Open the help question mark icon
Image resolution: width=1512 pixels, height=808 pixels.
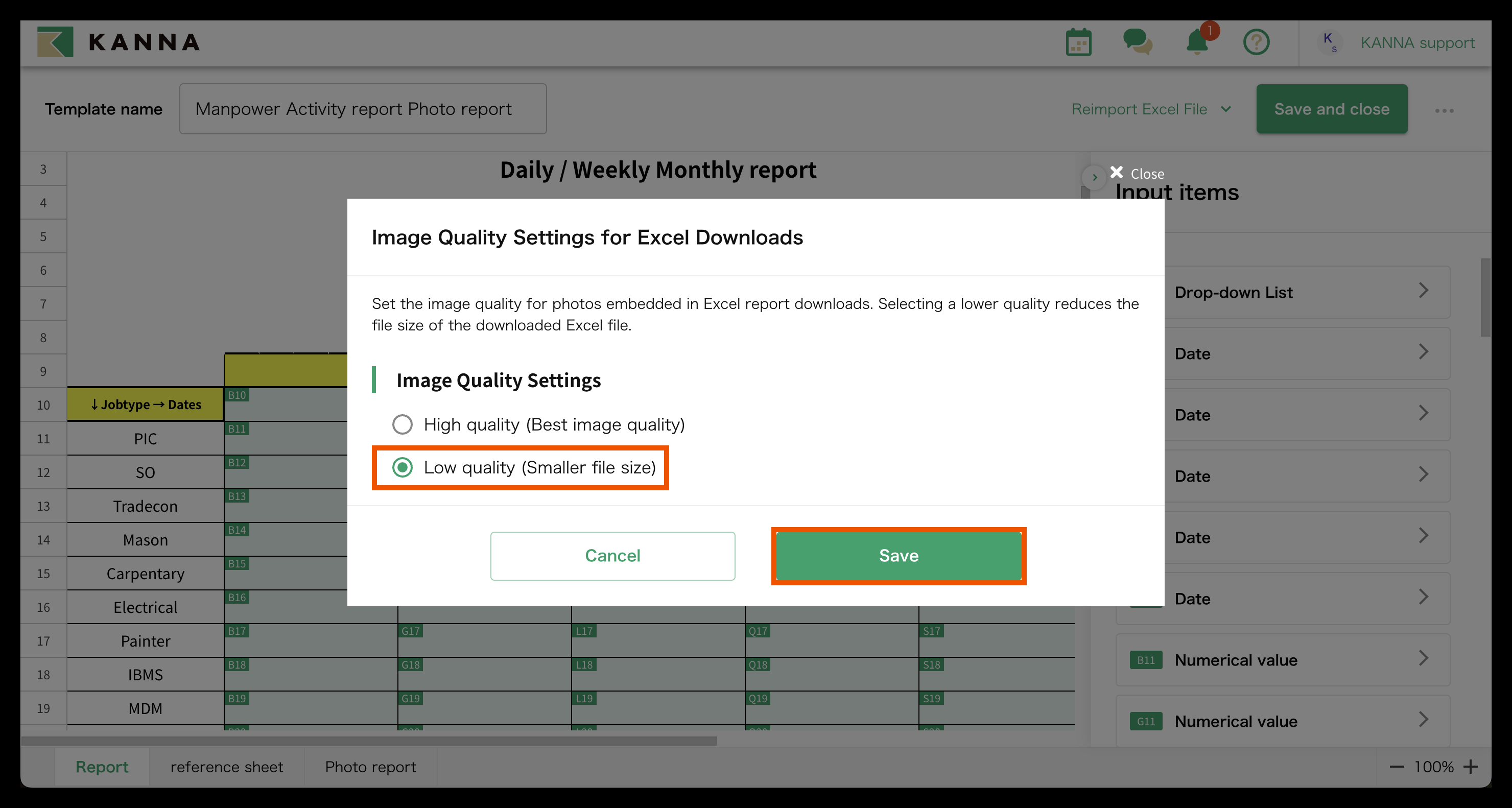(1256, 42)
